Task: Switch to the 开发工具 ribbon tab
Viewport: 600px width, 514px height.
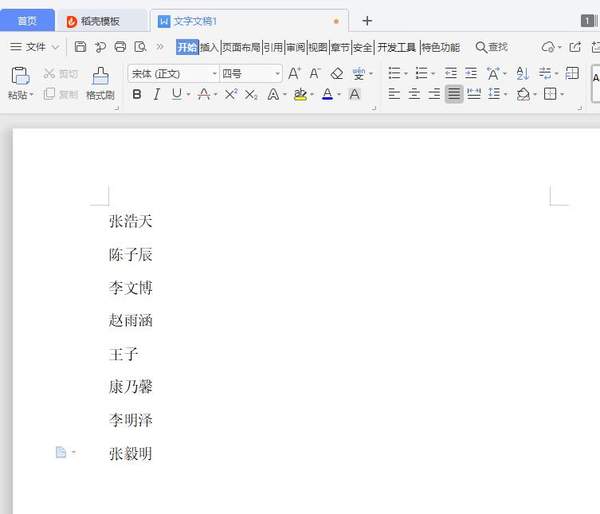Action: click(396, 47)
